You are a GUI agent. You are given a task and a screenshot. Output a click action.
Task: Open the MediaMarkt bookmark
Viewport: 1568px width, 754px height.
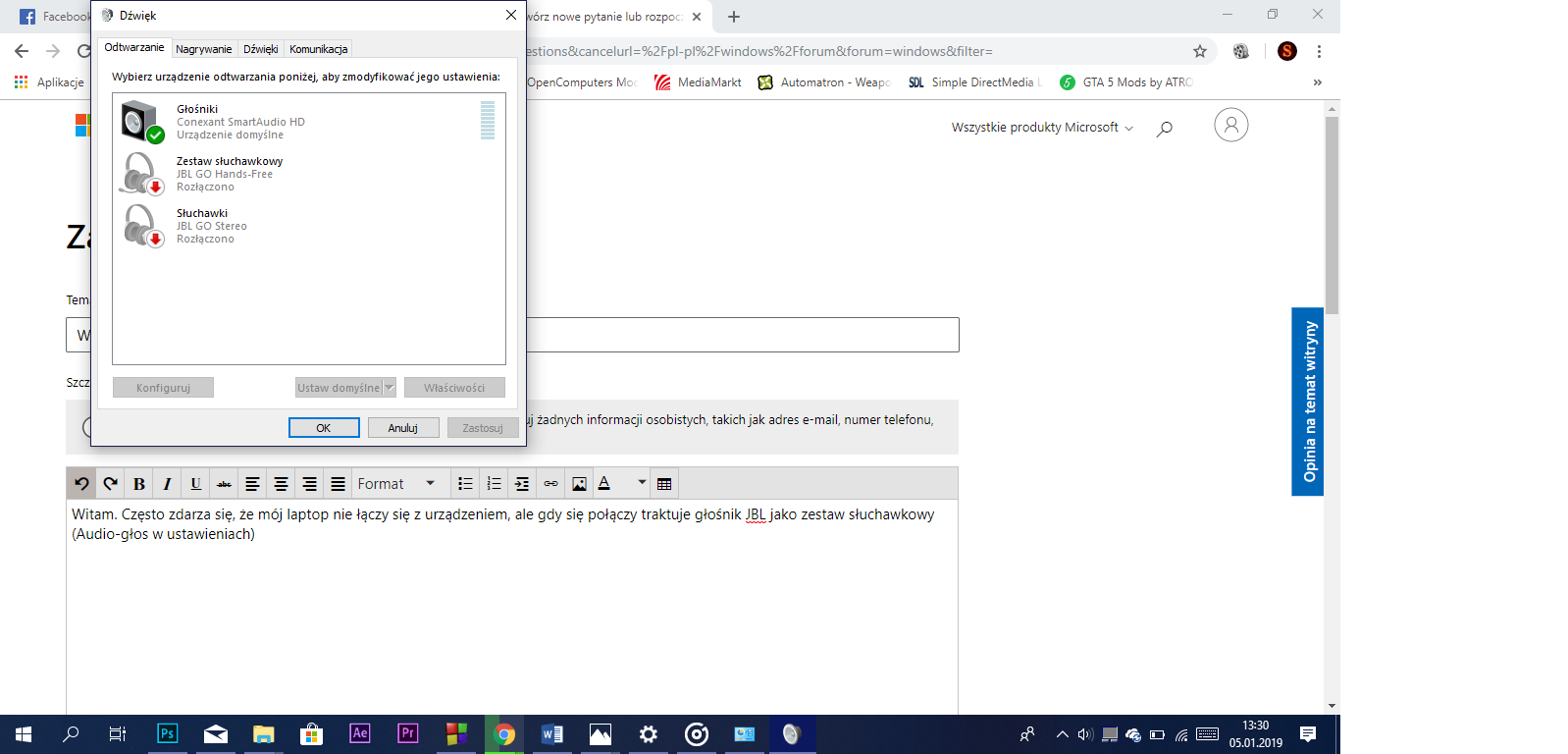[699, 82]
